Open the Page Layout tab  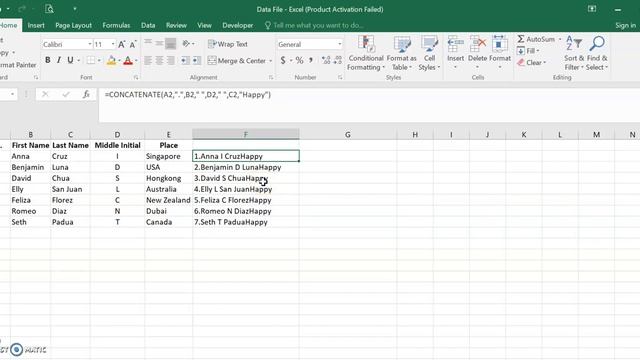(73, 25)
